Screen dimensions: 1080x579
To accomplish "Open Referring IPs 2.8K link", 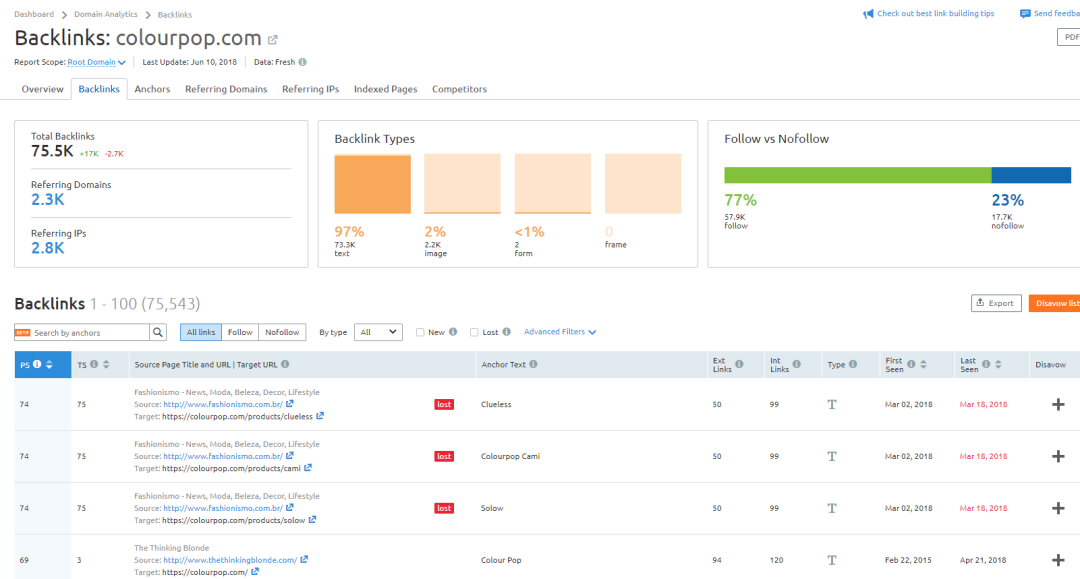I will pos(48,248).
